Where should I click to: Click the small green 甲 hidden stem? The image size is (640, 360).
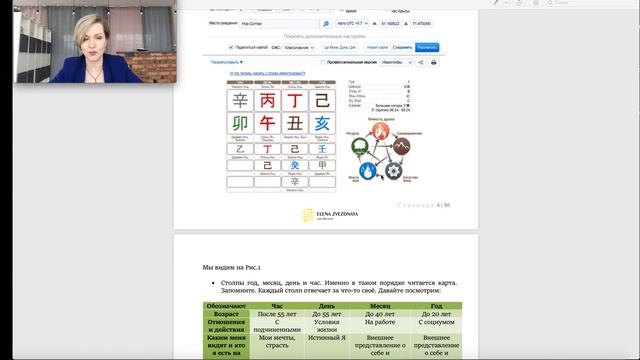(x=322, y=165)
